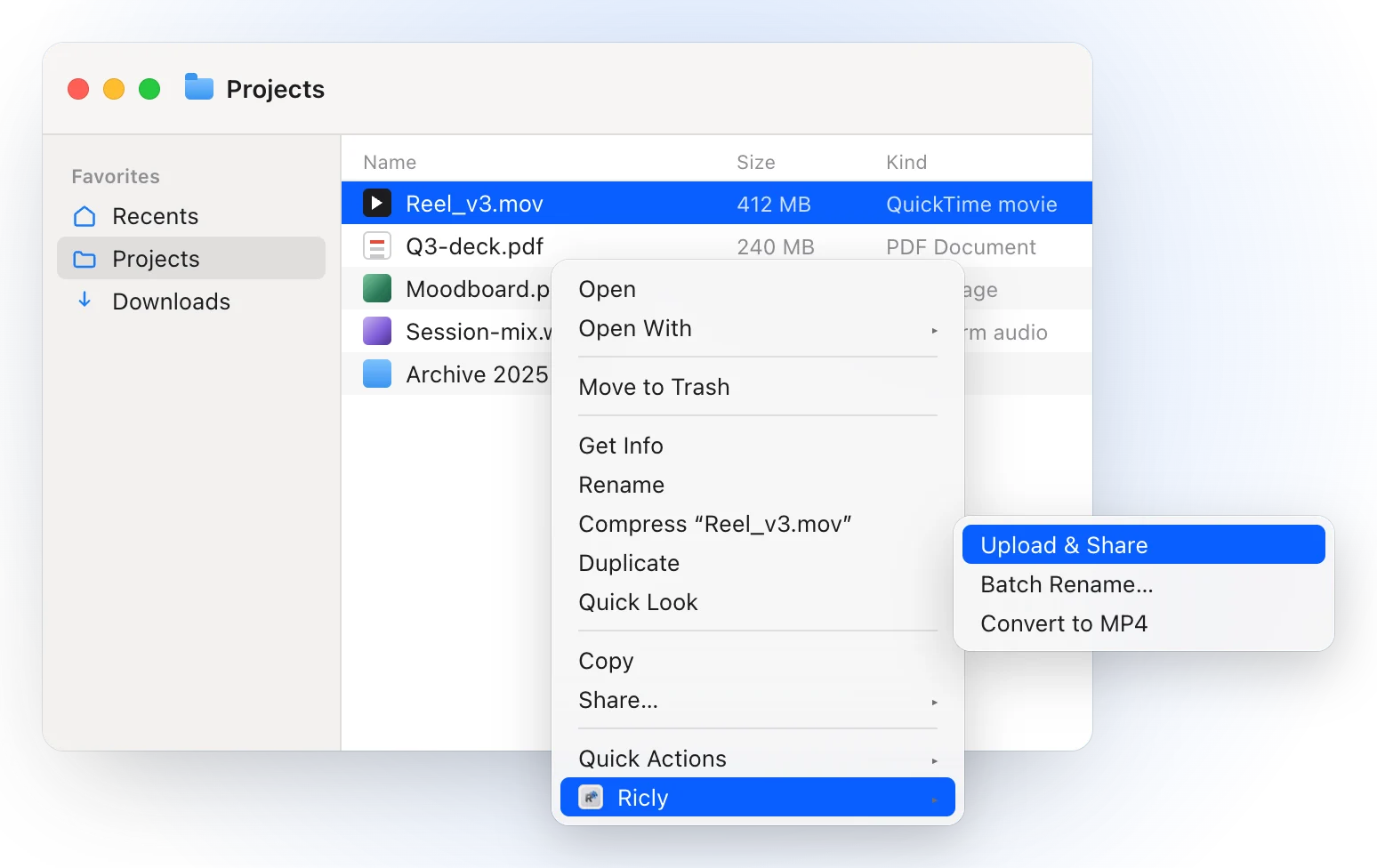This screenshot has width=1377, height=868.
Task: Click the QuickTime movie kind label
Action: [x=971, y=205]
